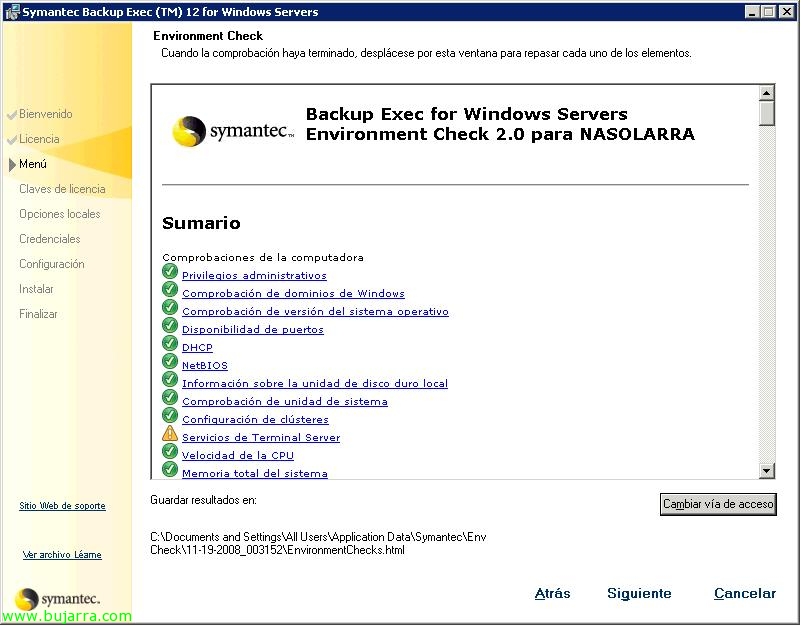Open Ver archivo Léame link
801x626 pixels.
pyautogui.click(x=62, y=554)
